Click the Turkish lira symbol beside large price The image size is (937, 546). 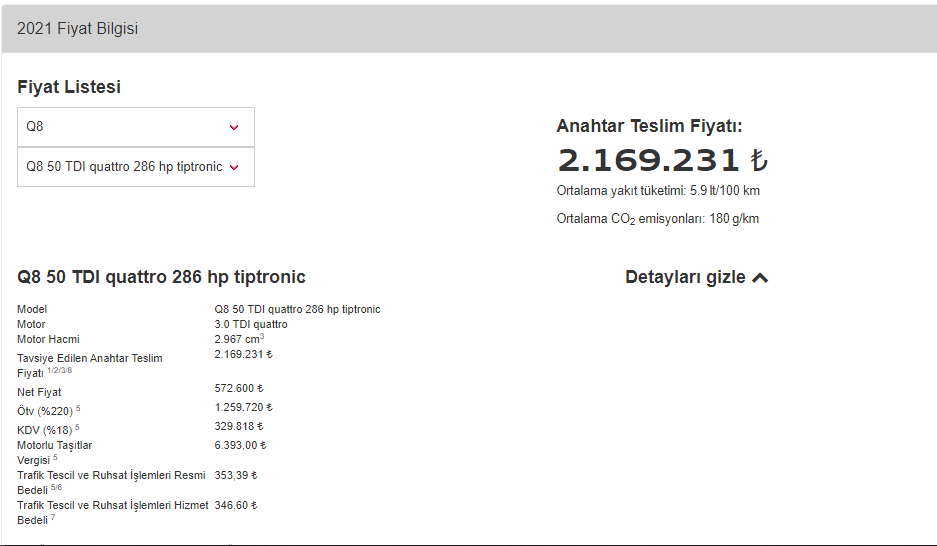point(759,160)
